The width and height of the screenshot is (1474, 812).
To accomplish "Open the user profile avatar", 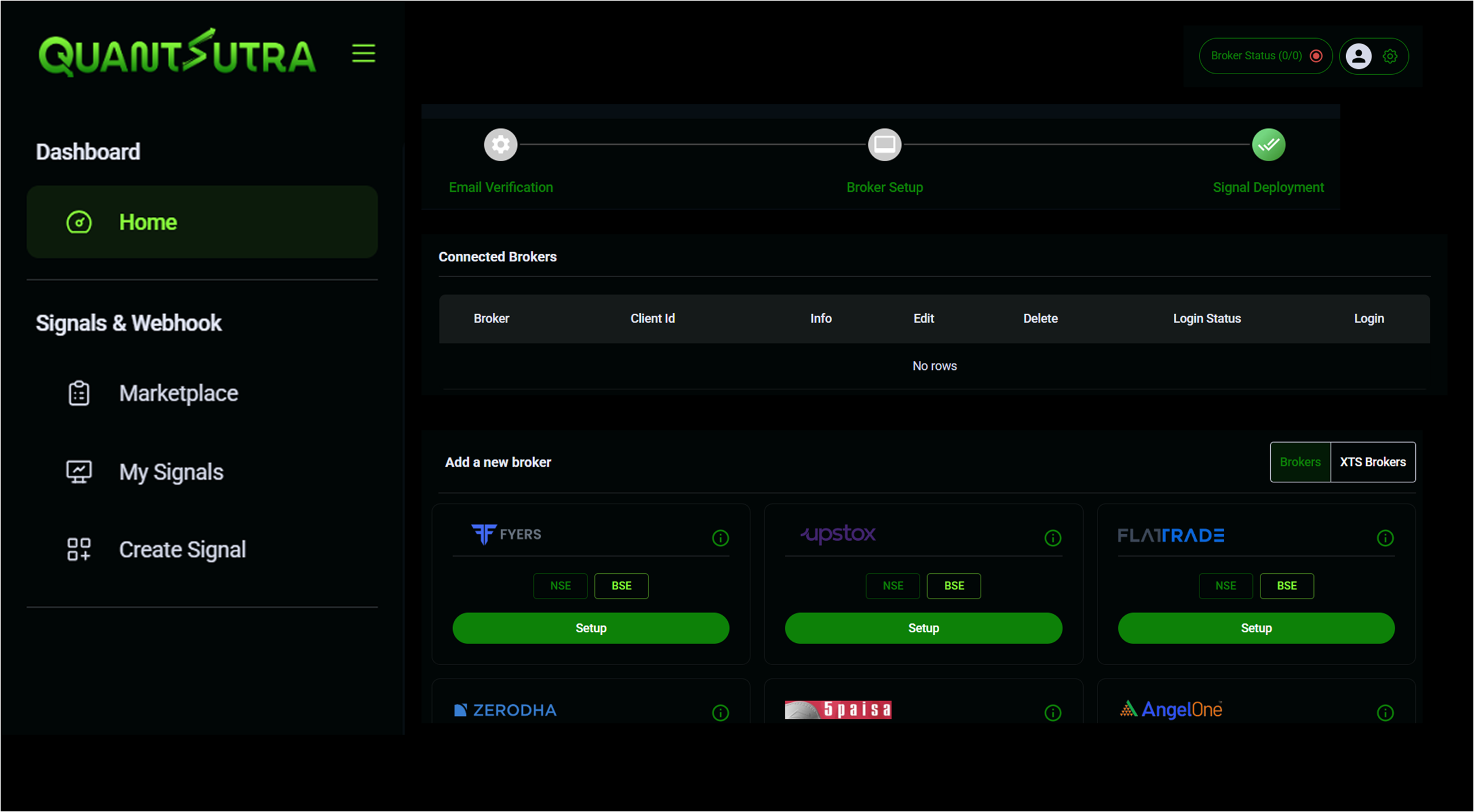I will pyautogui.click(x=1359, y=56).
